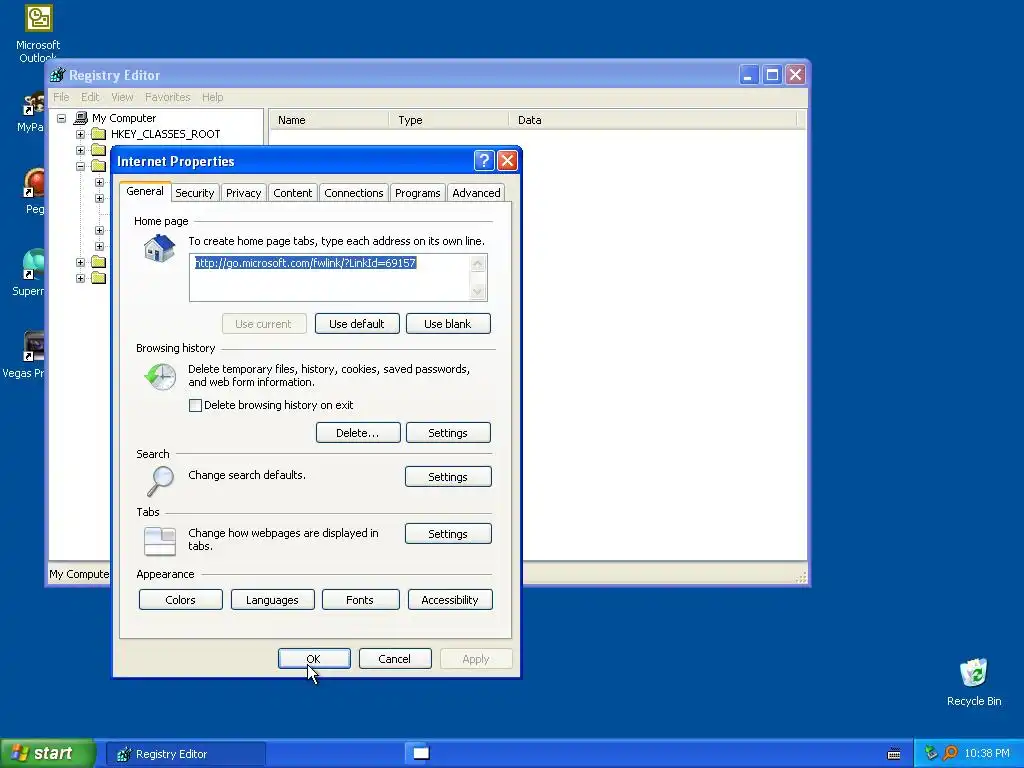Open Browsing history Settings button
Viewport: 1024px width, 768px height.
(447, 433)
